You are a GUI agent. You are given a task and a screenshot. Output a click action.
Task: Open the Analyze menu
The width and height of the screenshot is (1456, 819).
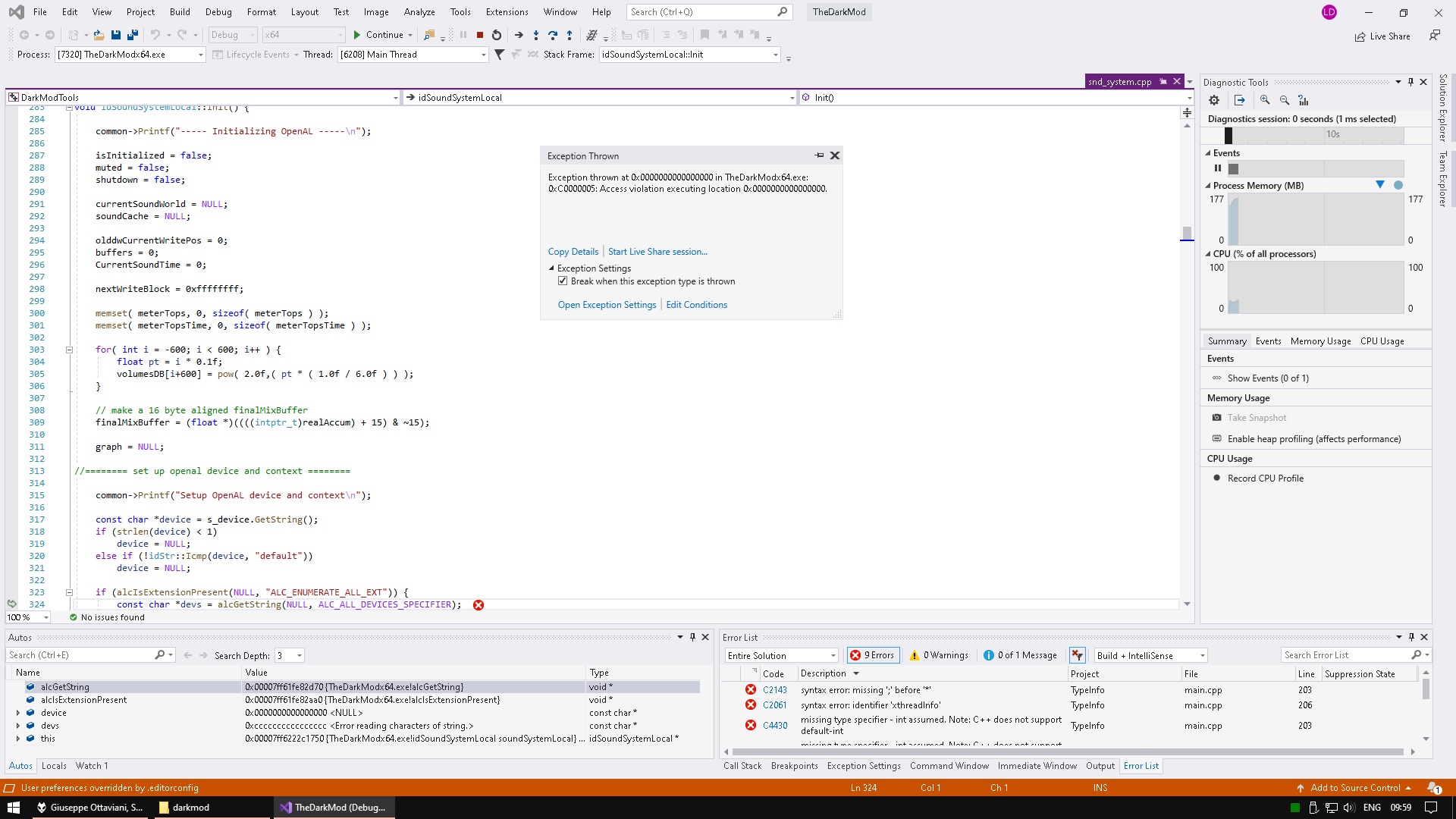tap(419, 12)
